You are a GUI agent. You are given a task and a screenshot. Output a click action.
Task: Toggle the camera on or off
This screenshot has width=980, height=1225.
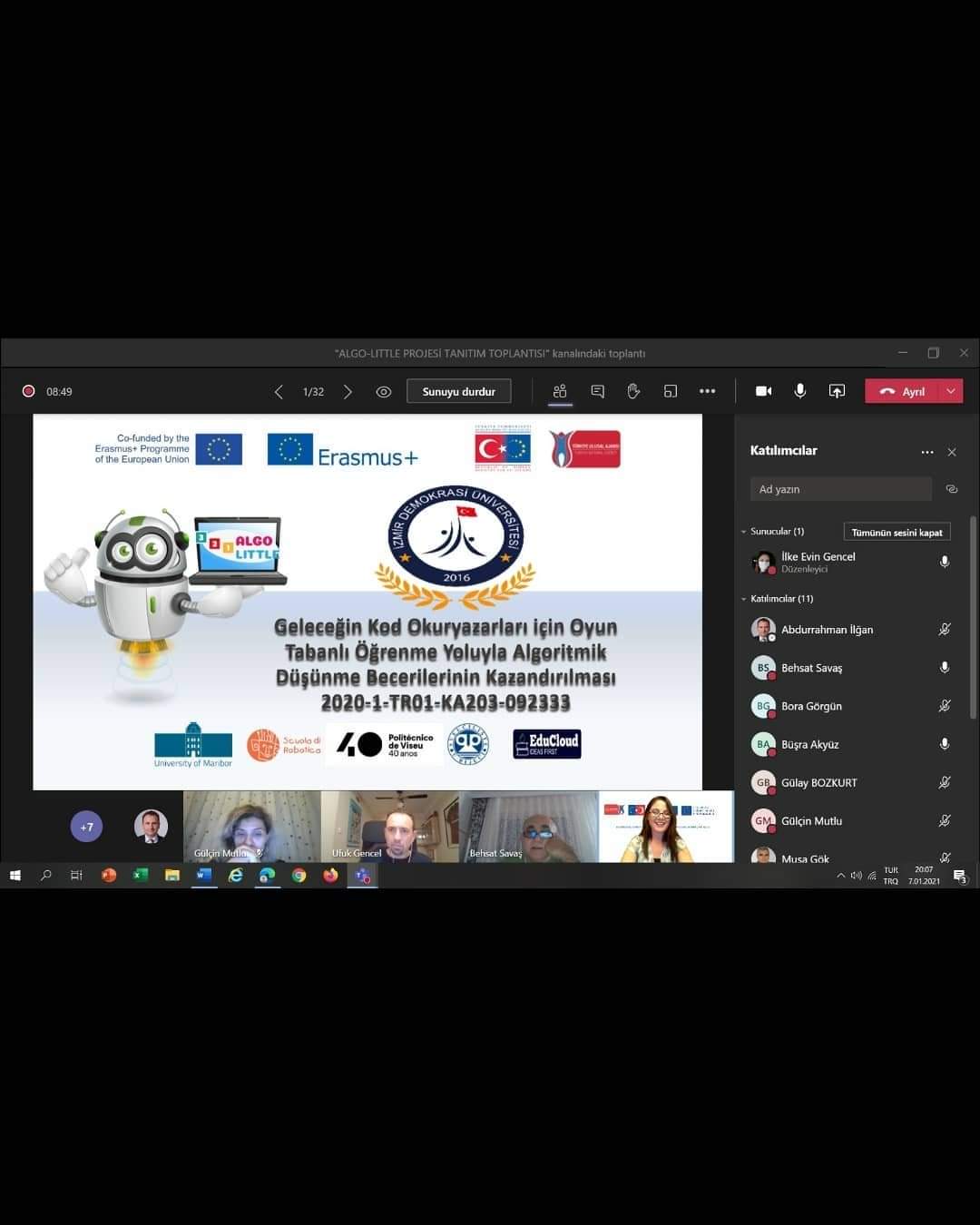764,391
